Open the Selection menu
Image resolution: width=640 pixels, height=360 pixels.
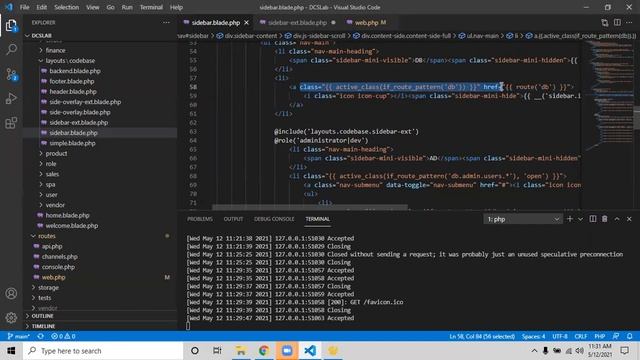coord(66,7)
